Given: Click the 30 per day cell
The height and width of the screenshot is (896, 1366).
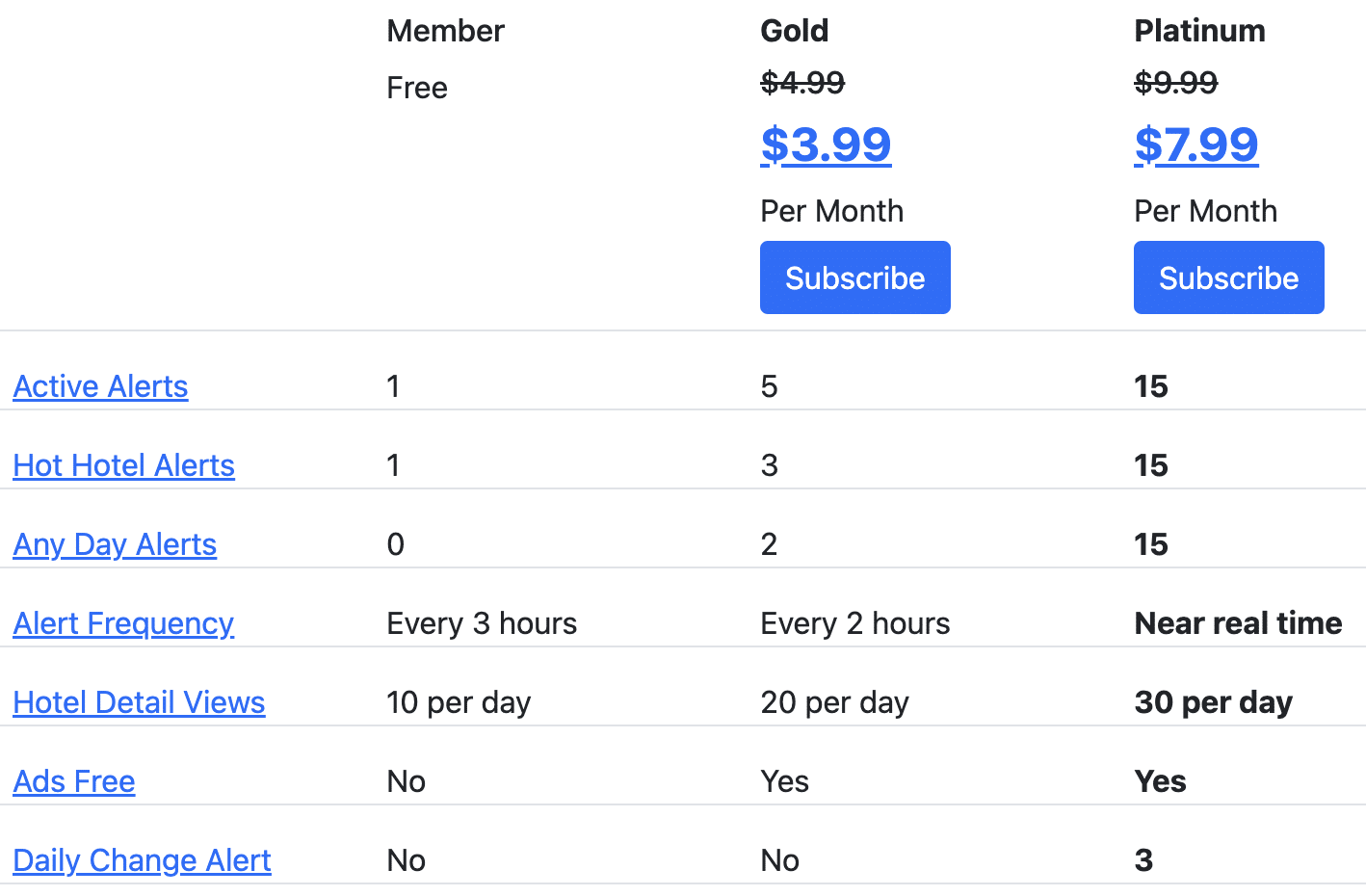Looking at the screenshot, I should point(1213,702).
